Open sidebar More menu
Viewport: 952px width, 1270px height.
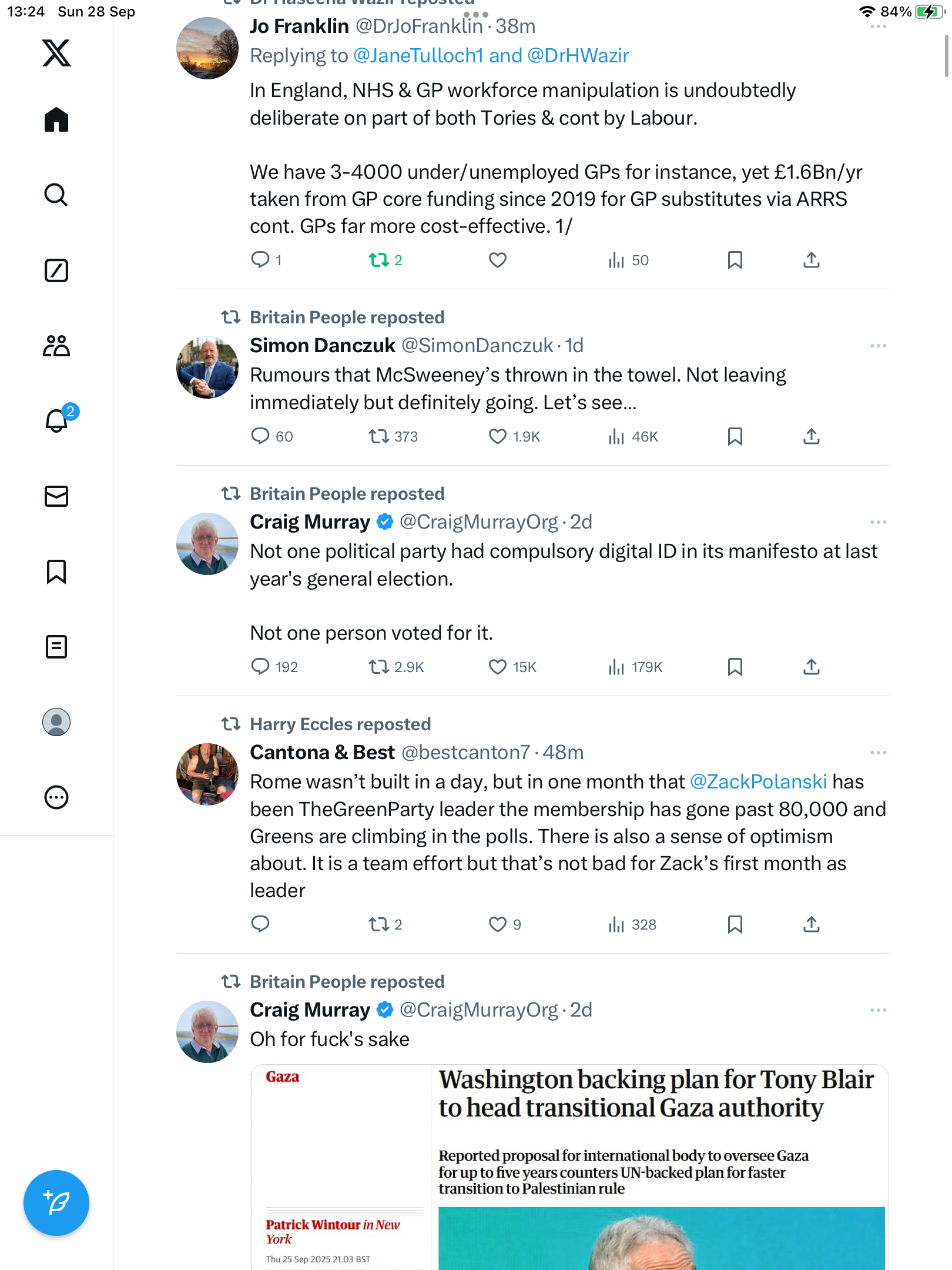tap(56, 797)
